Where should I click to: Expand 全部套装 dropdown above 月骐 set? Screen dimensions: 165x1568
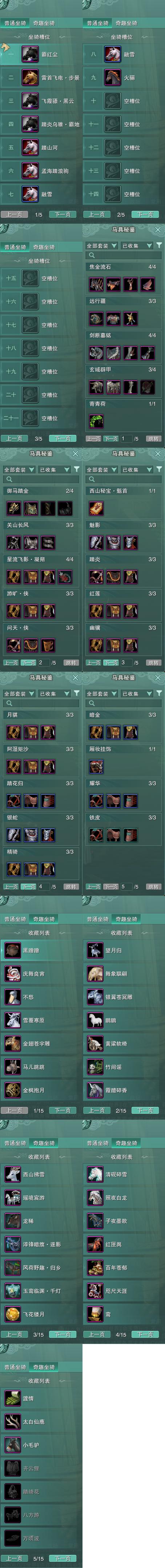click(x=19, y=693)
